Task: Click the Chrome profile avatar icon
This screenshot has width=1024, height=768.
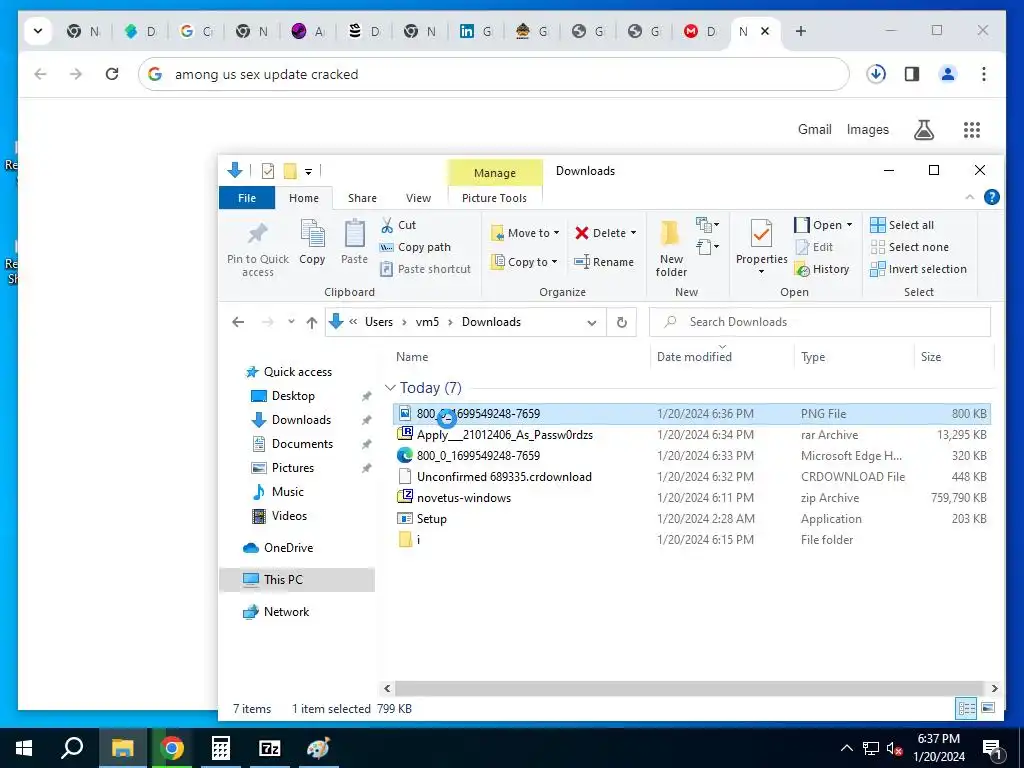Action: 948,74
